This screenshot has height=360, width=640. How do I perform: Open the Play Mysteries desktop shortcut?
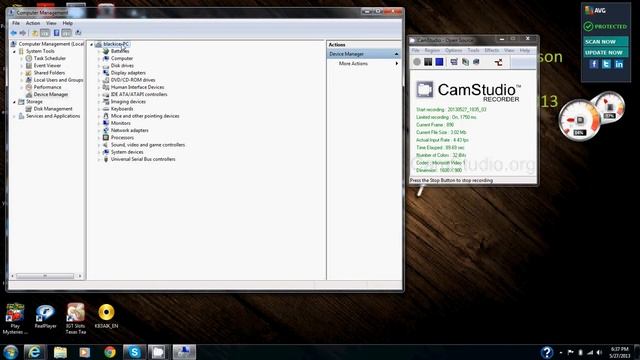click(x=15, y=318)
